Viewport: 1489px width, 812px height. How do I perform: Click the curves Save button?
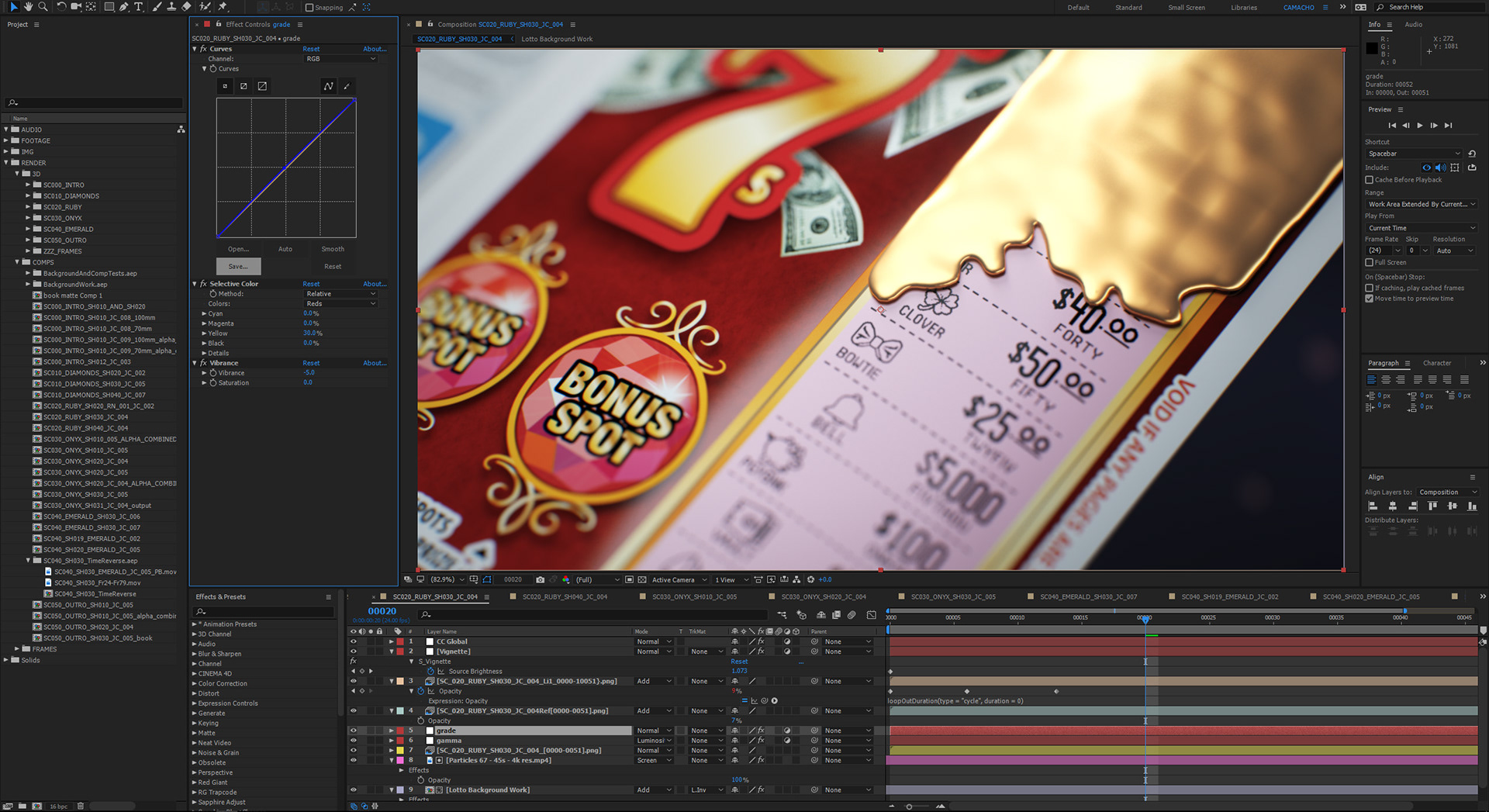(x=238, y=266)
